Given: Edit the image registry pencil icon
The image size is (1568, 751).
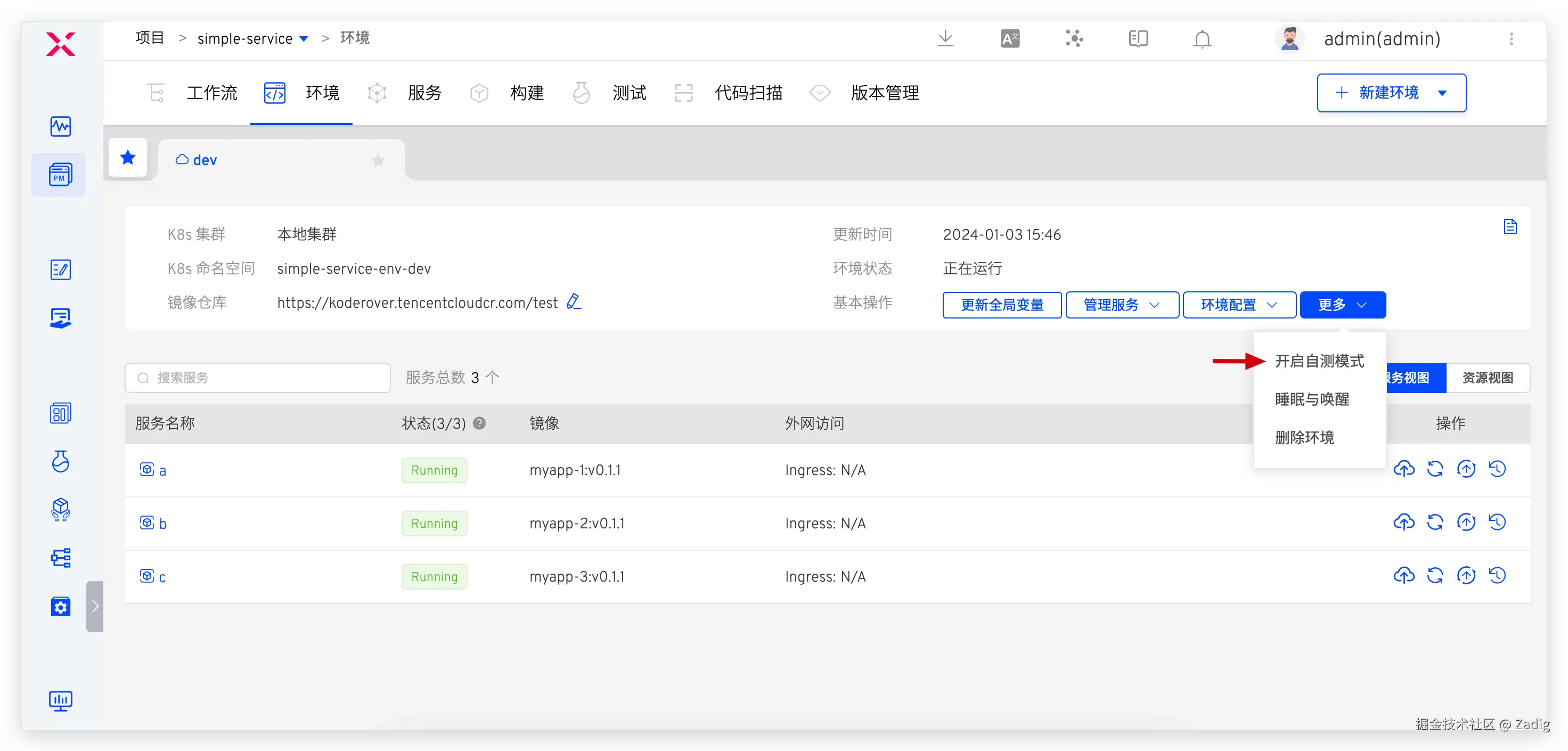Looking at the screenshot, I should pos(574,302).
